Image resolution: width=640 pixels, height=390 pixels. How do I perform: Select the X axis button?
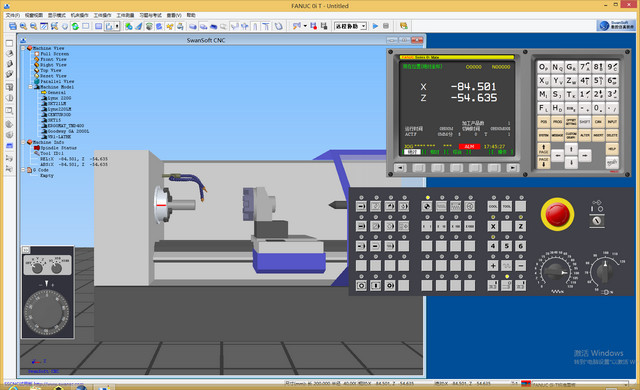tap(493, 226)
